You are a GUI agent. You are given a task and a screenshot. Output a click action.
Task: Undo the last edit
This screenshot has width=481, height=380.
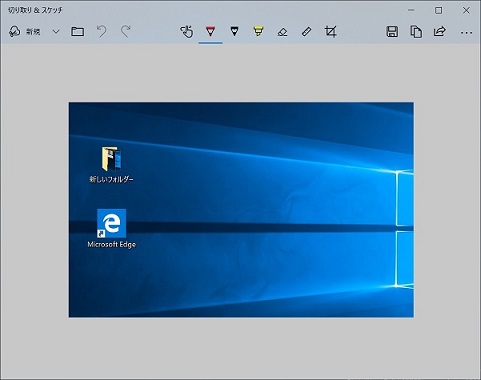click(102, 32)
